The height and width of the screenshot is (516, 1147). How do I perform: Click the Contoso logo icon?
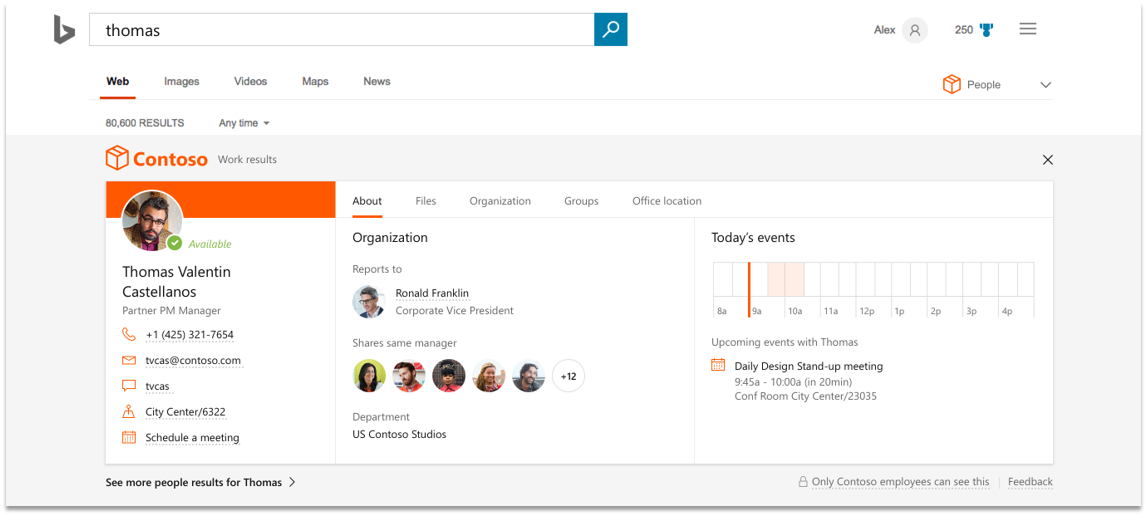point(117,158)
